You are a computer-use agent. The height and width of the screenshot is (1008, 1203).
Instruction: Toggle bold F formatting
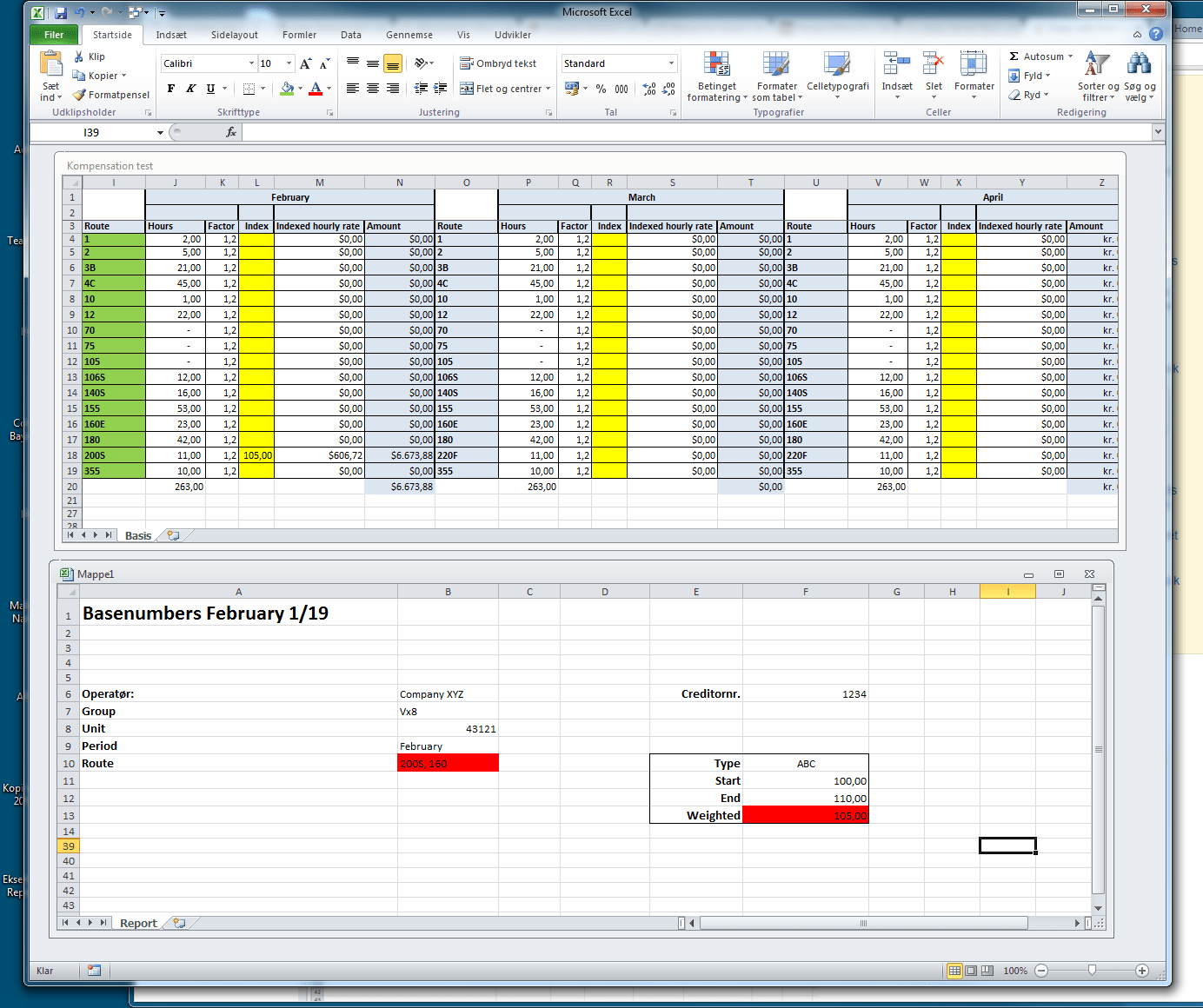[x=171, y=89]
